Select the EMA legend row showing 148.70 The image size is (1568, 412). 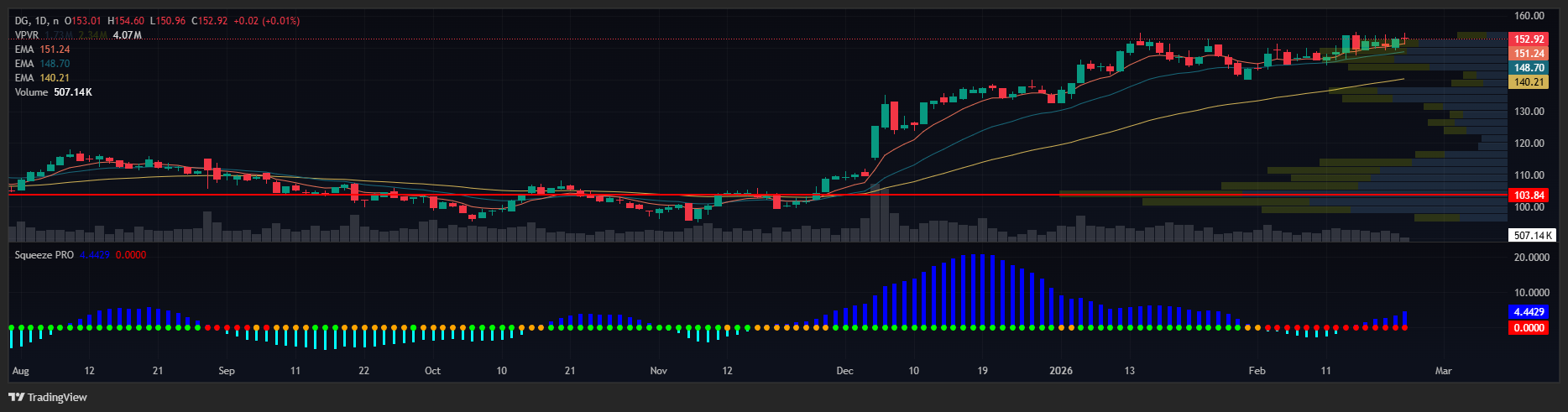(x=42, y=64)
